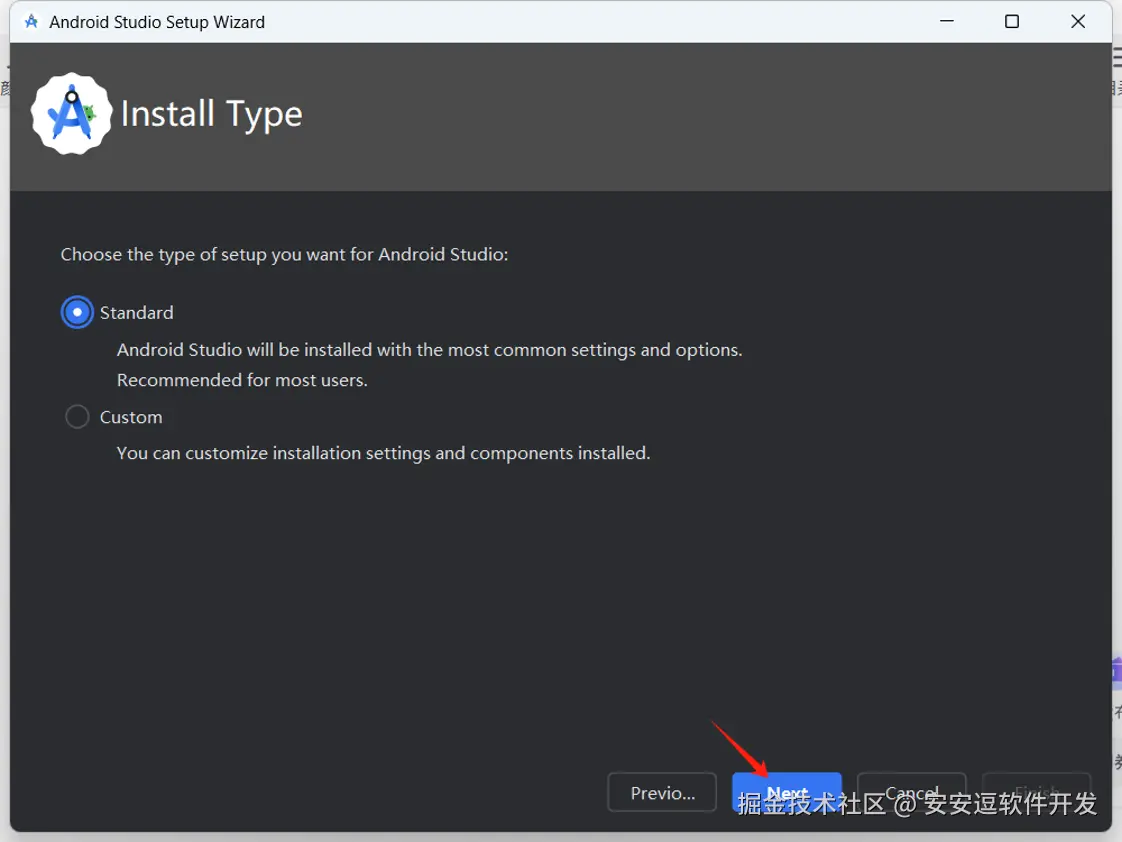This screenshot has height=842, width=1122.
Task: Click the 'Custom' option label
Action: (131, 417)
